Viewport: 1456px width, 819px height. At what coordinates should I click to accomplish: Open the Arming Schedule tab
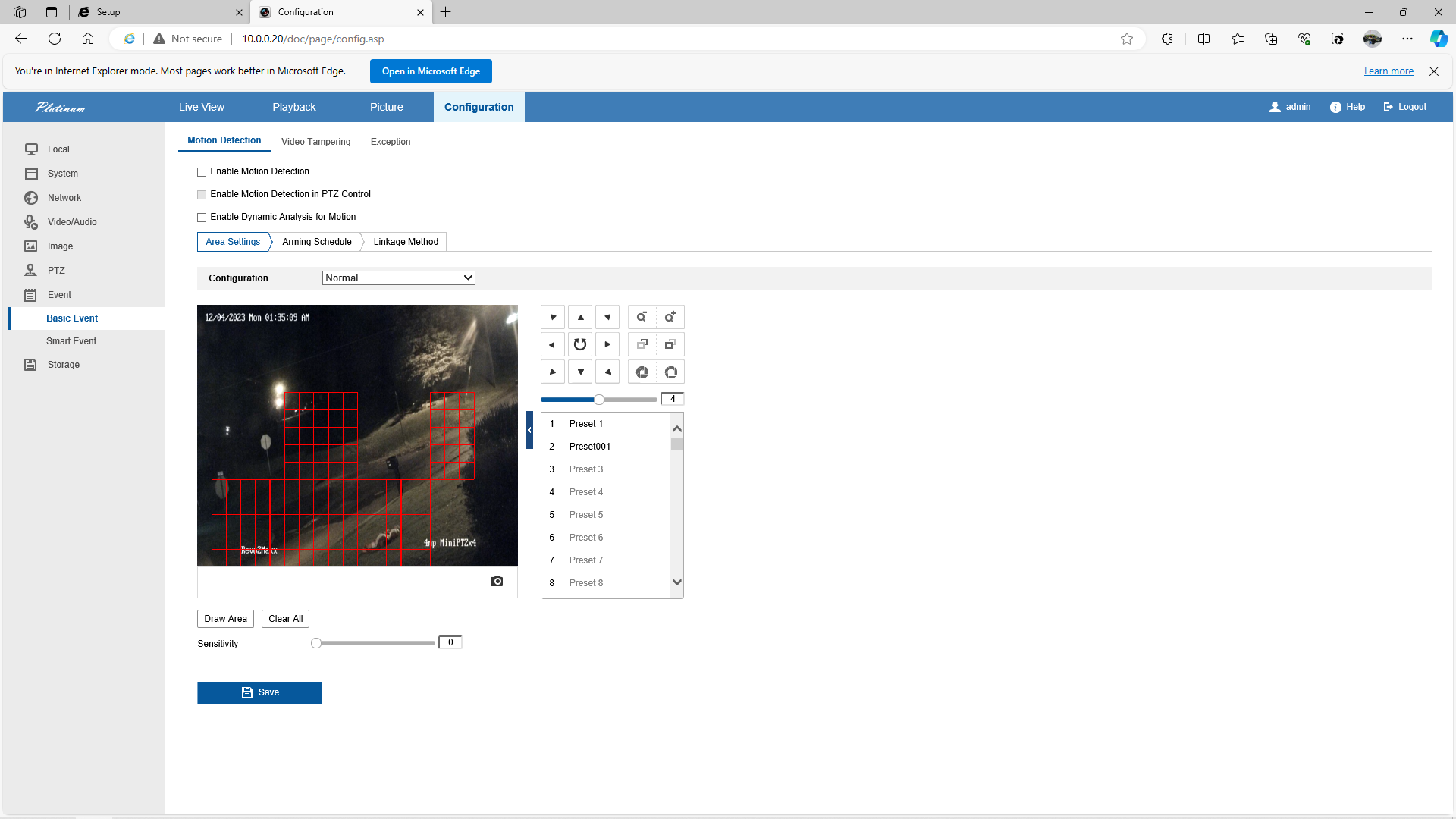(316, 242)
